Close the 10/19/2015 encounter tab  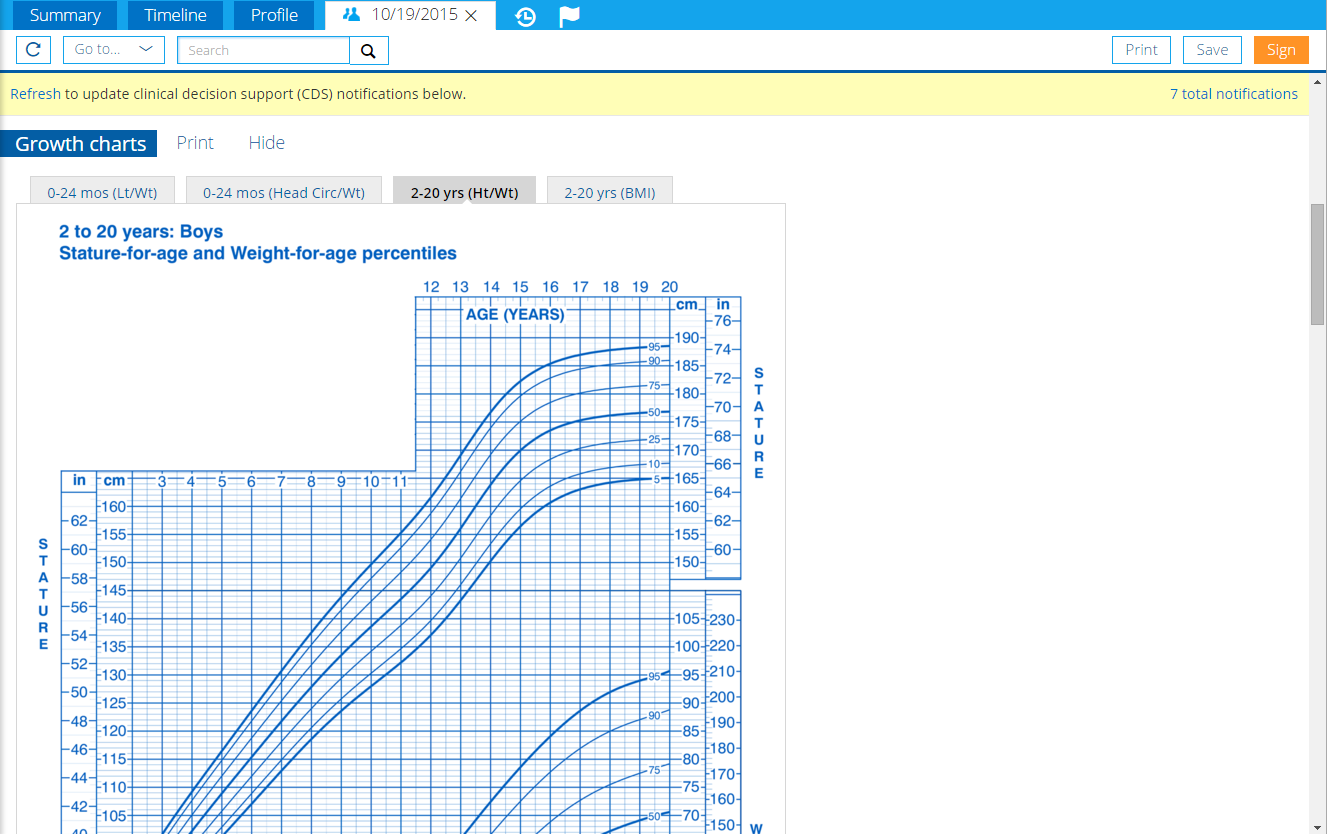coord(472,16)
